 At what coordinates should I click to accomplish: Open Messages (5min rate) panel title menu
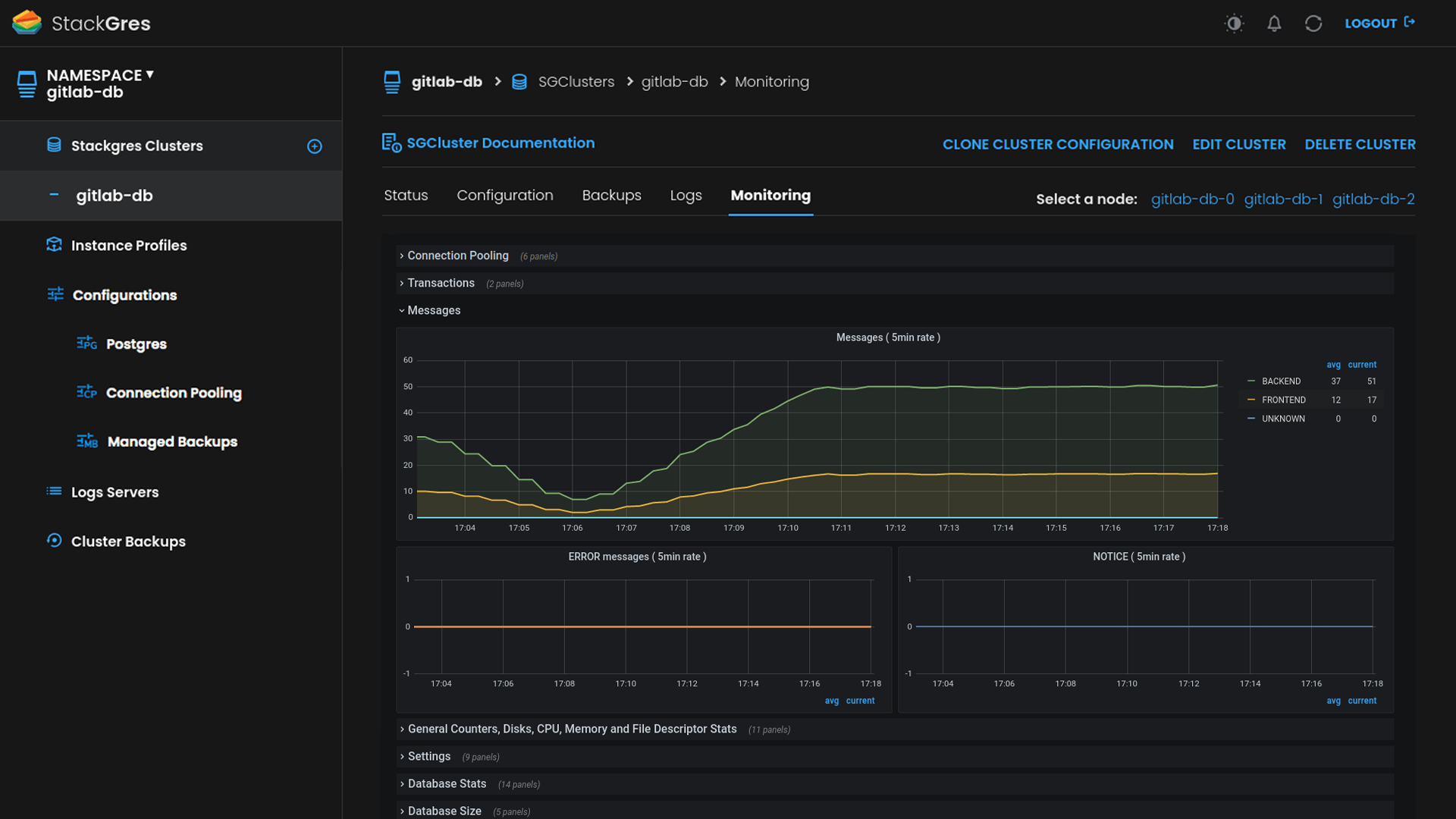click(x=888, y=338)
